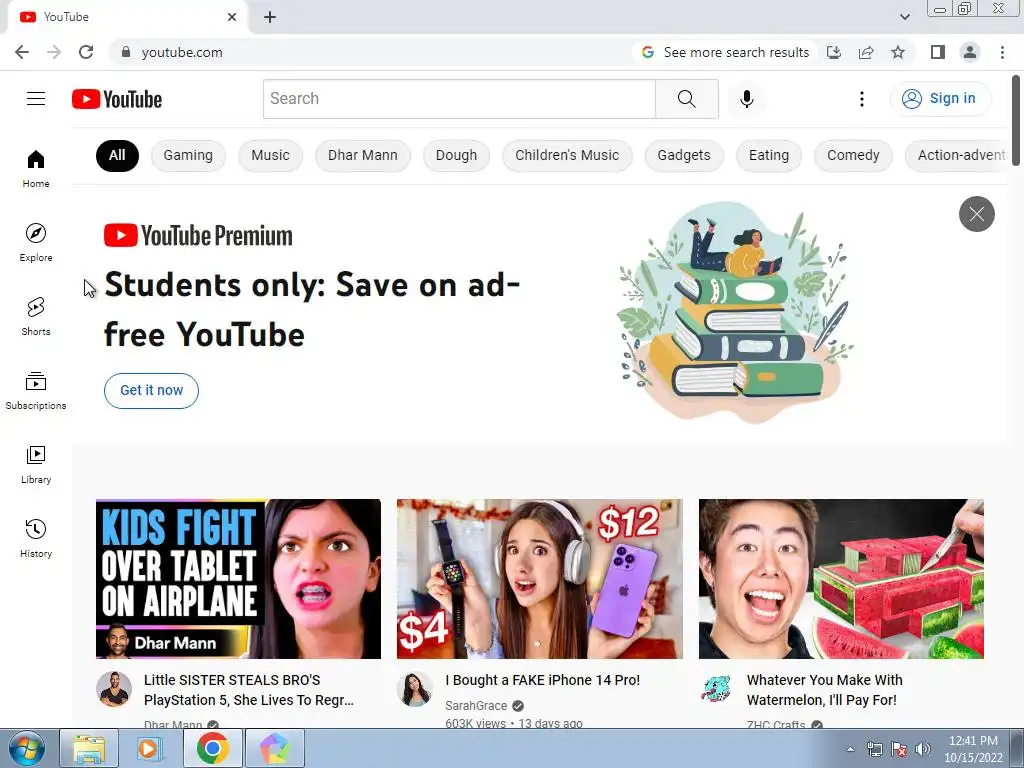Image resolution: width=1024 pixels, height=768 pixels.
Task: Select the Gadgets filter chip
Action: coord(684,155)
